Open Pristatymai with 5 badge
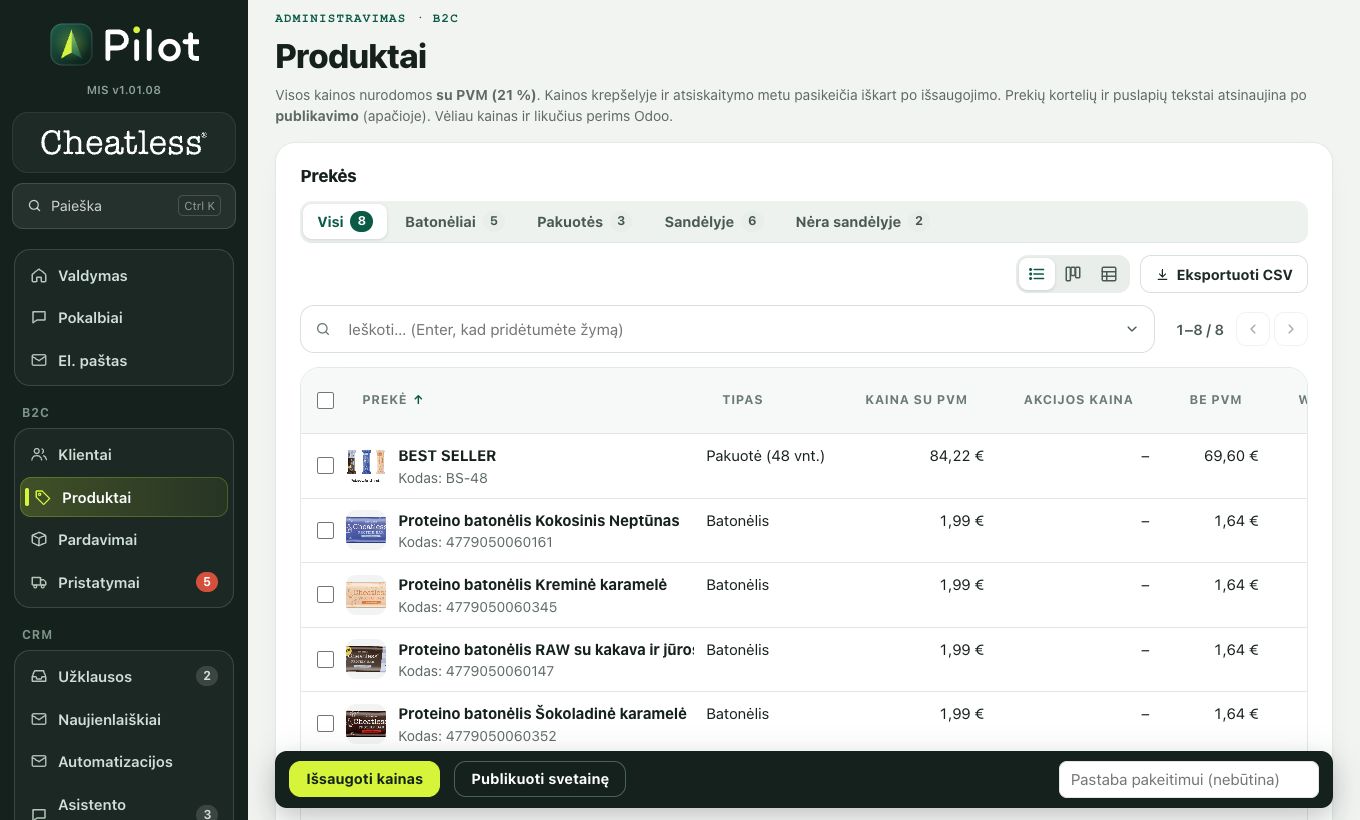The width and height of the screenshot is (1360, 820). click(x=124, y=583)
